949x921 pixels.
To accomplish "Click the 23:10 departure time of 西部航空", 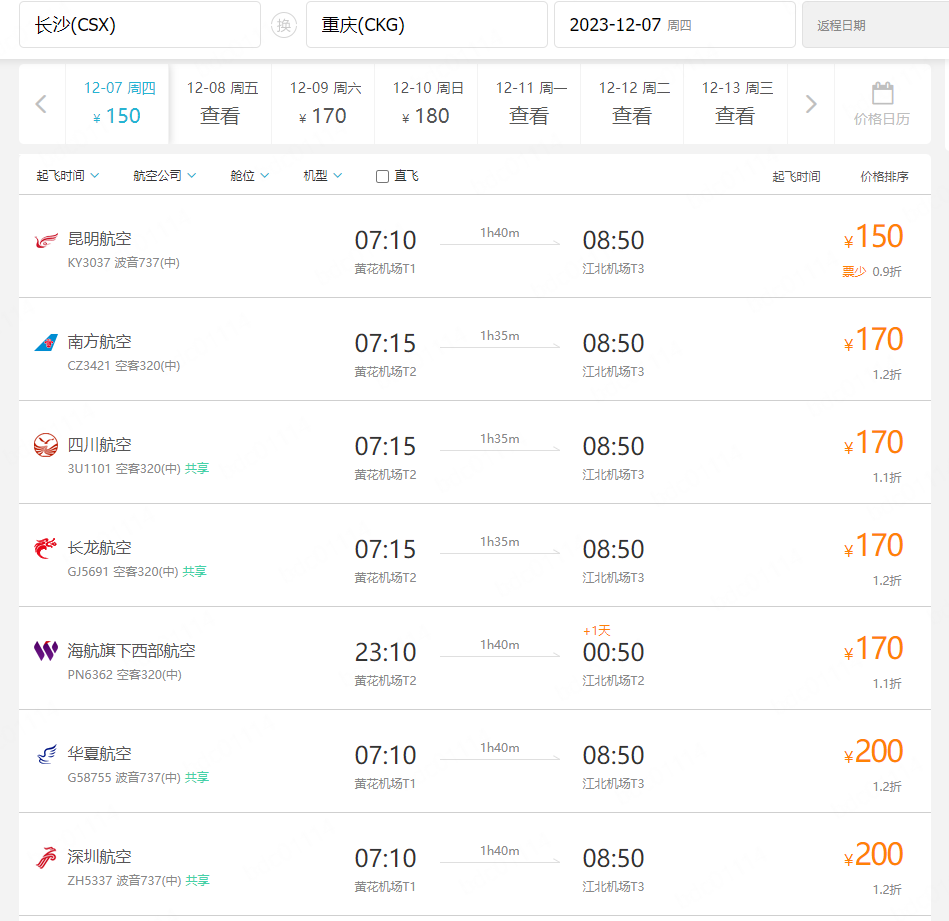I will tap(386, 652).
